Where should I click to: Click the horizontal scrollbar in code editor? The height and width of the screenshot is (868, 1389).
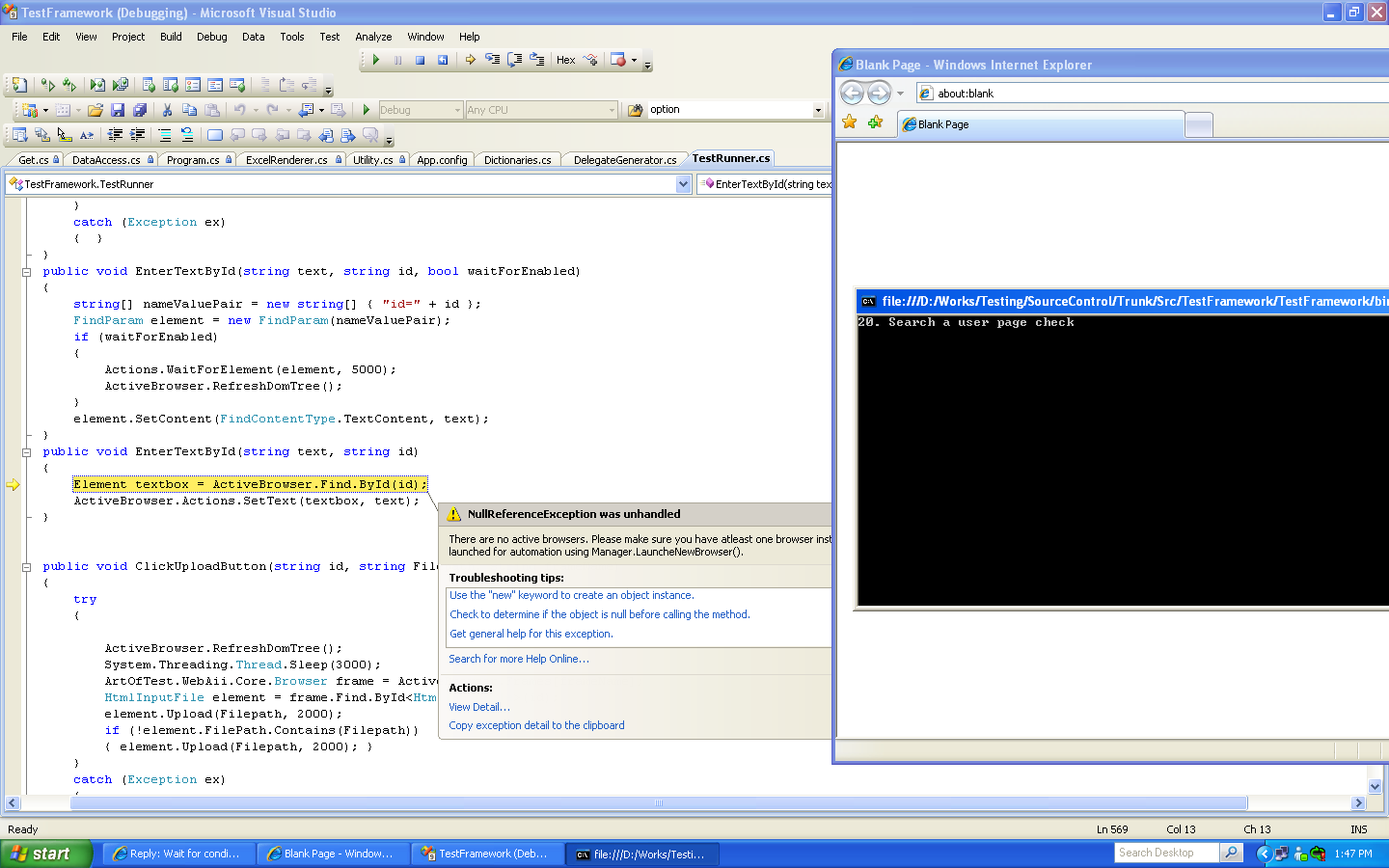(658, 802)
